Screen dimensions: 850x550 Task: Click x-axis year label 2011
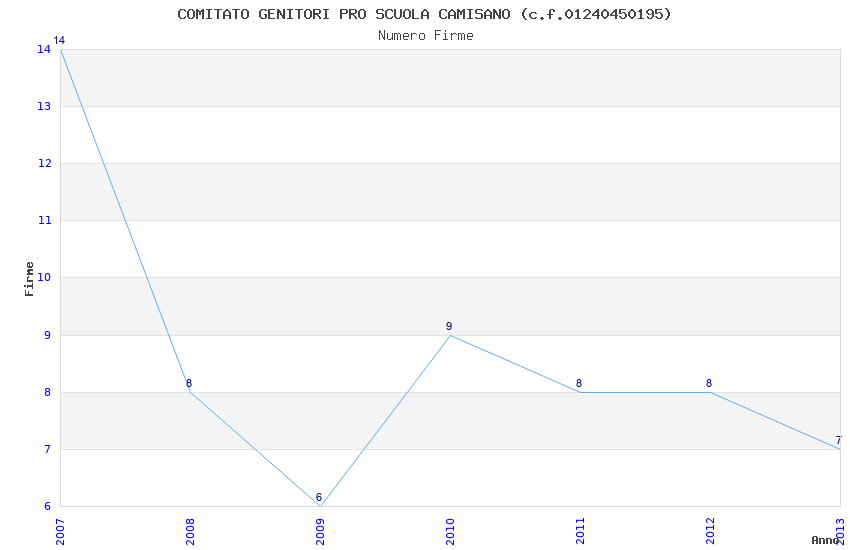pos(581,532)
